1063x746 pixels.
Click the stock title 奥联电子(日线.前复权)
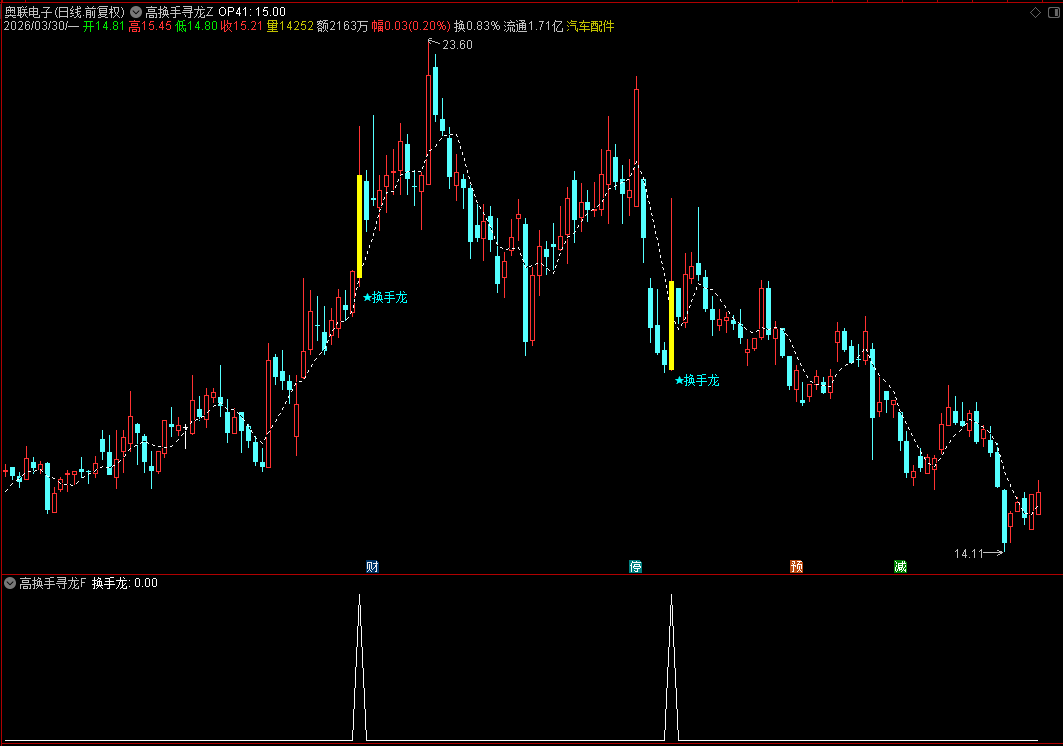65,12
